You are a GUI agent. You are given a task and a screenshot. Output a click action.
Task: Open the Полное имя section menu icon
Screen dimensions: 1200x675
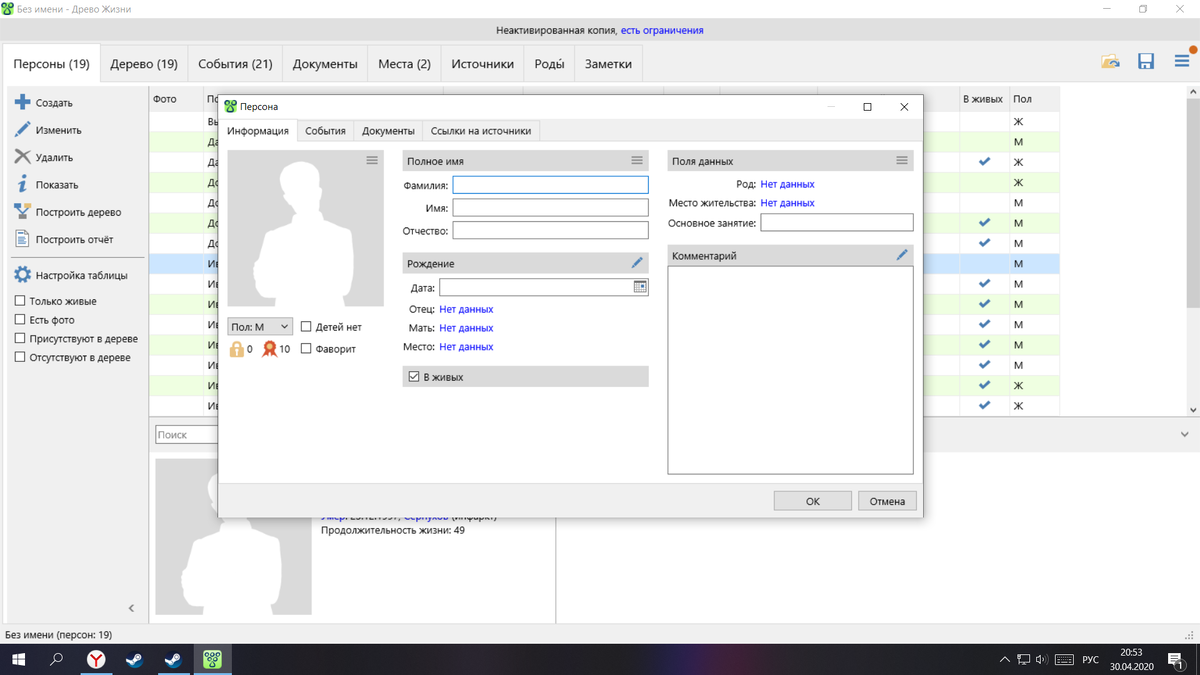pos(637,160)
